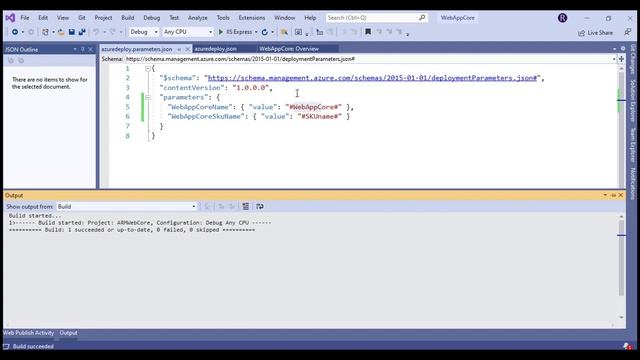Image resolution: width=640 pixels, height=360 pixels.
Task: Open the Schema URL dropdown arrow
Action: tap(614, 59)
